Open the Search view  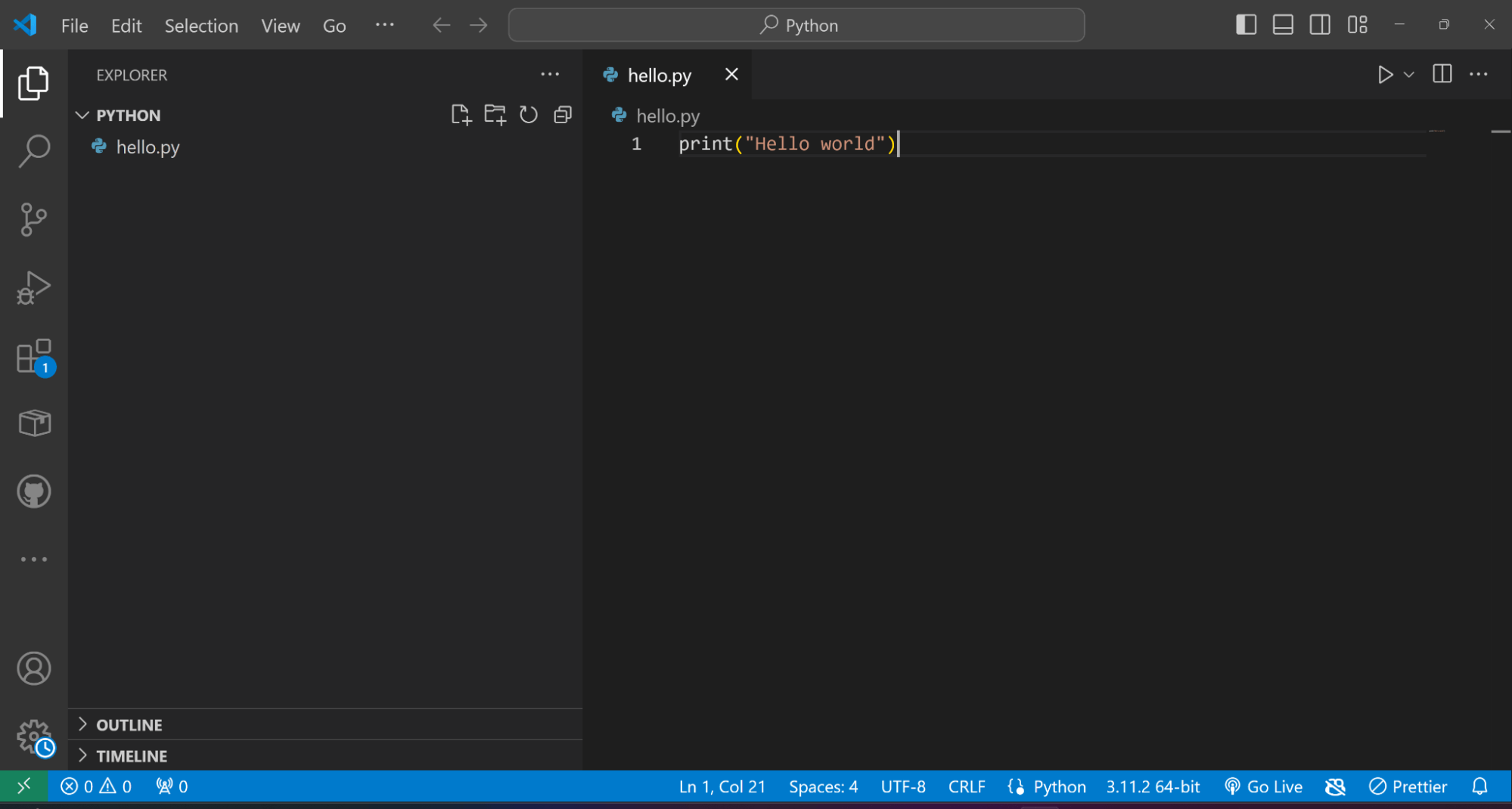[x=33, y=151]
